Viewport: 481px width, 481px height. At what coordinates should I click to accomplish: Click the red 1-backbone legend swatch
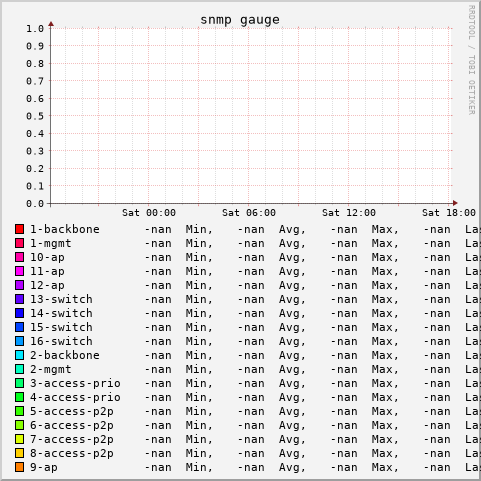pos(19,229)
